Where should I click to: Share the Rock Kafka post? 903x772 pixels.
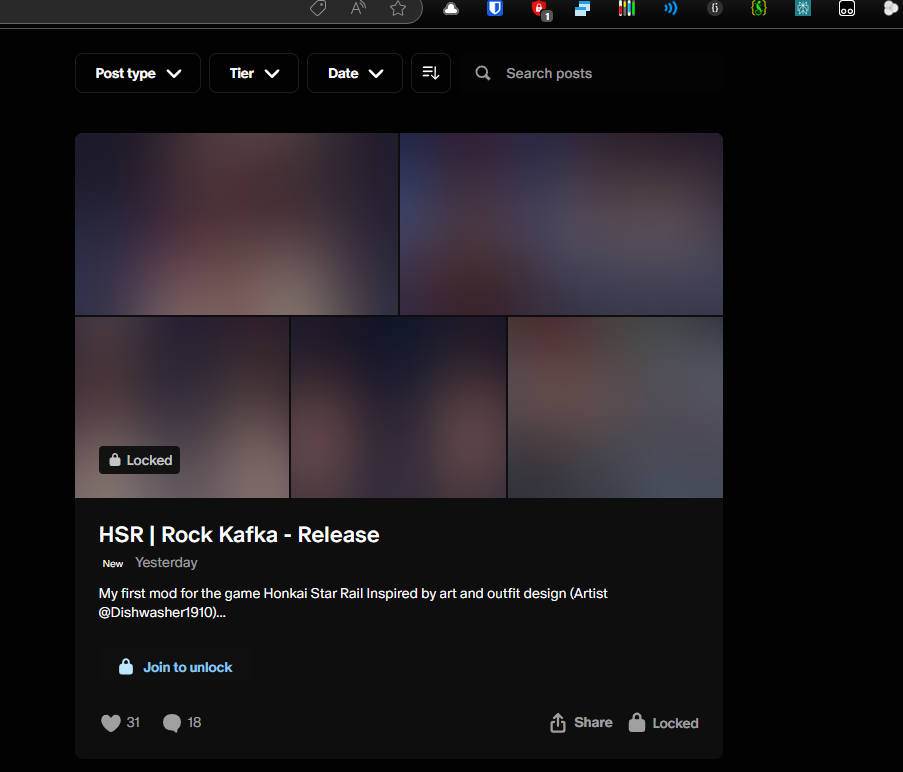581,723
